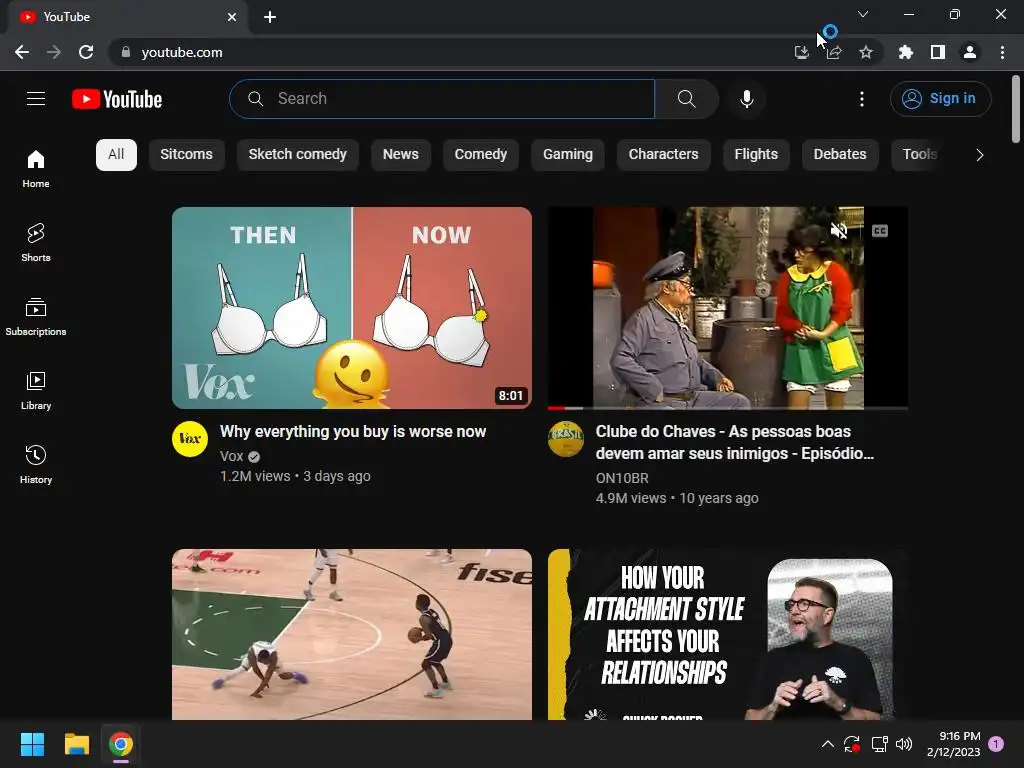Click the ON10BR channel avatar
The image size is (1024, 768).
566,439
